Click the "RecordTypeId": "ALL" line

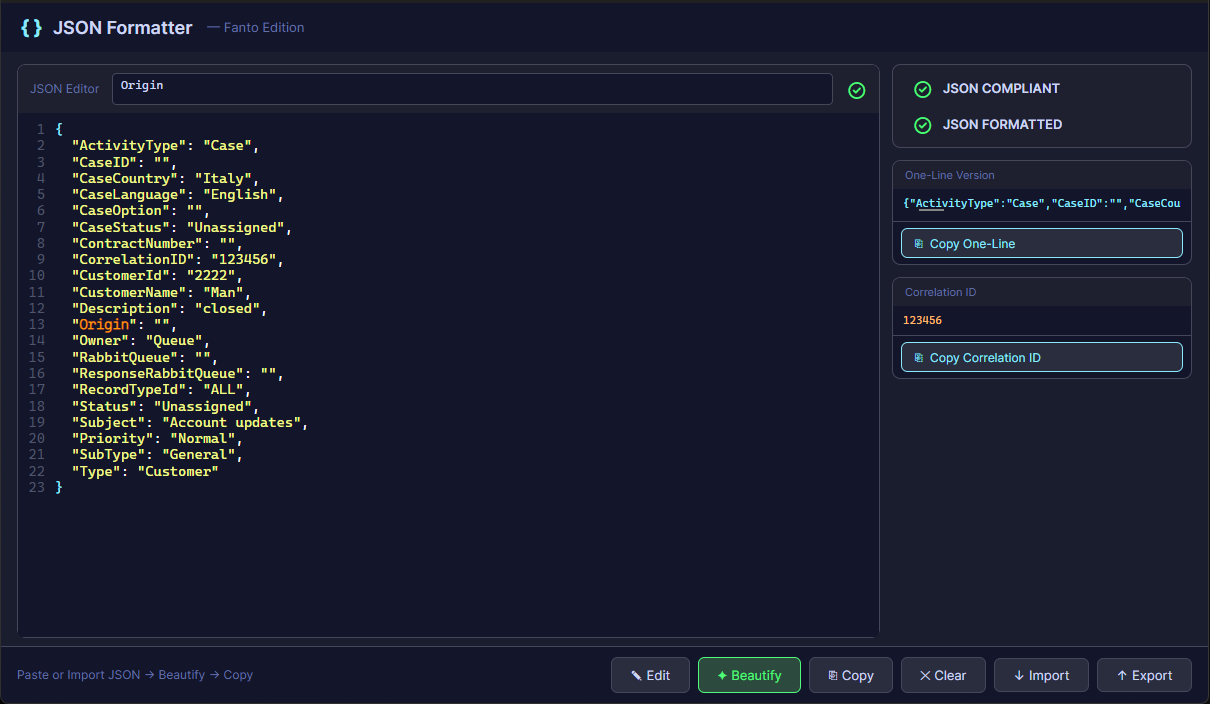click(x=161, y=390)
